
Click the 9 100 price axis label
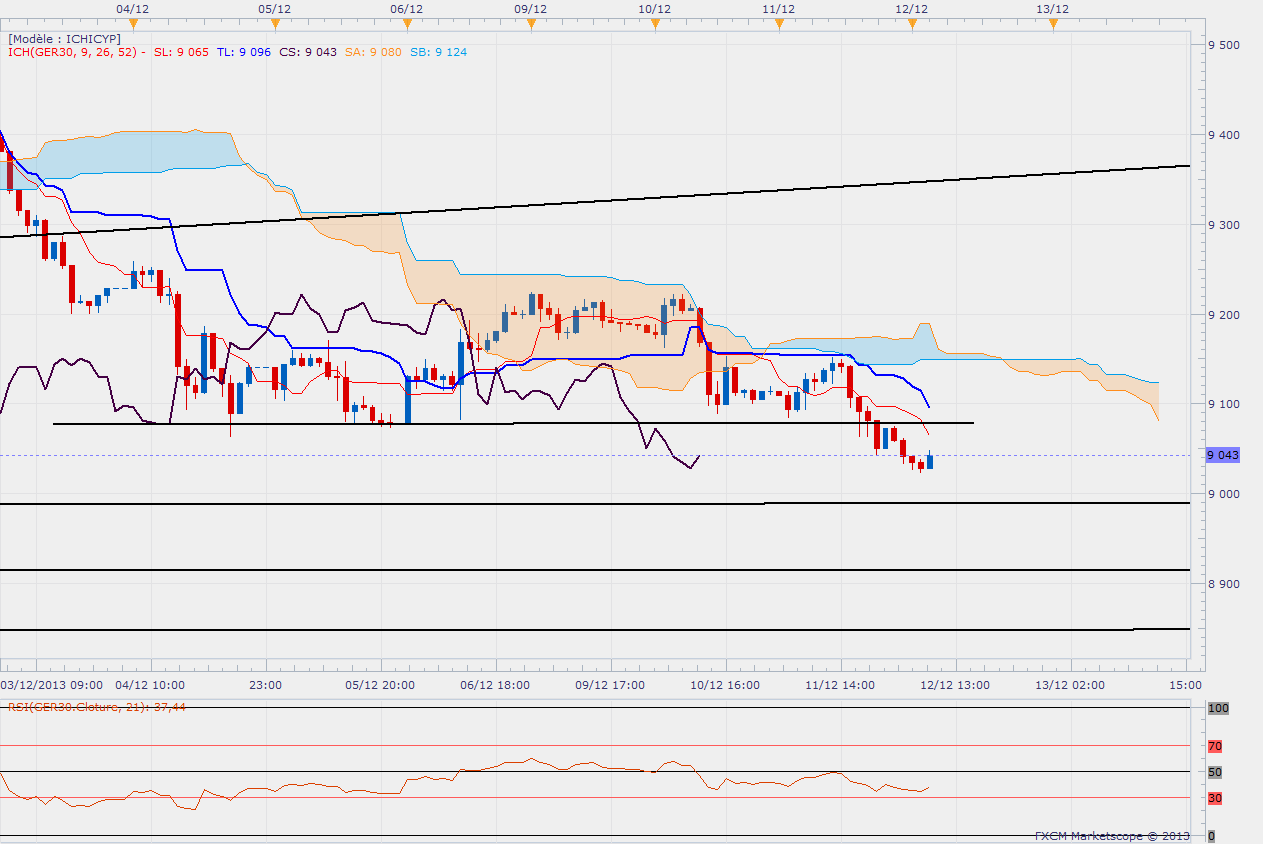1224,404
